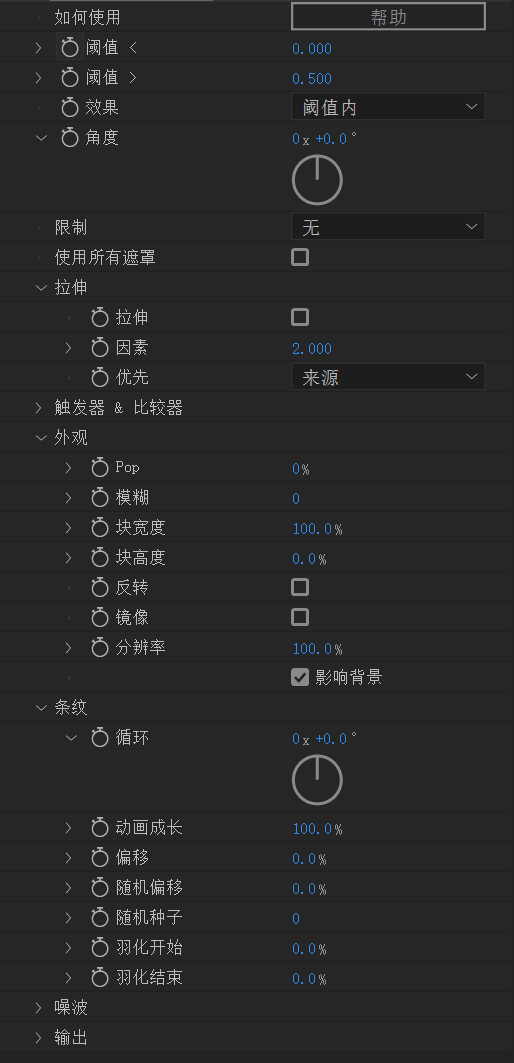Toggle stopwatch for 角度 property
This screenshot has width=514, height=1063.
click(x=70, y=138)
